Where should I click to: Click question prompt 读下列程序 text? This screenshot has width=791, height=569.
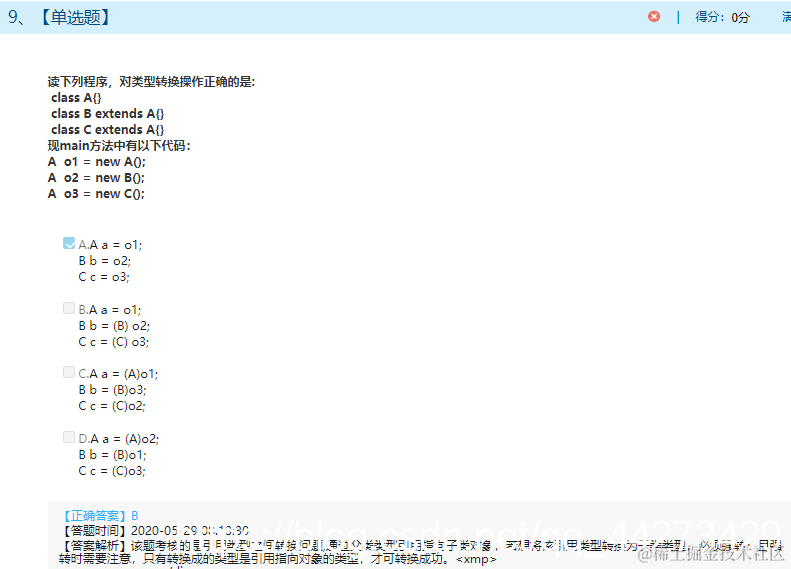point(151,82)
